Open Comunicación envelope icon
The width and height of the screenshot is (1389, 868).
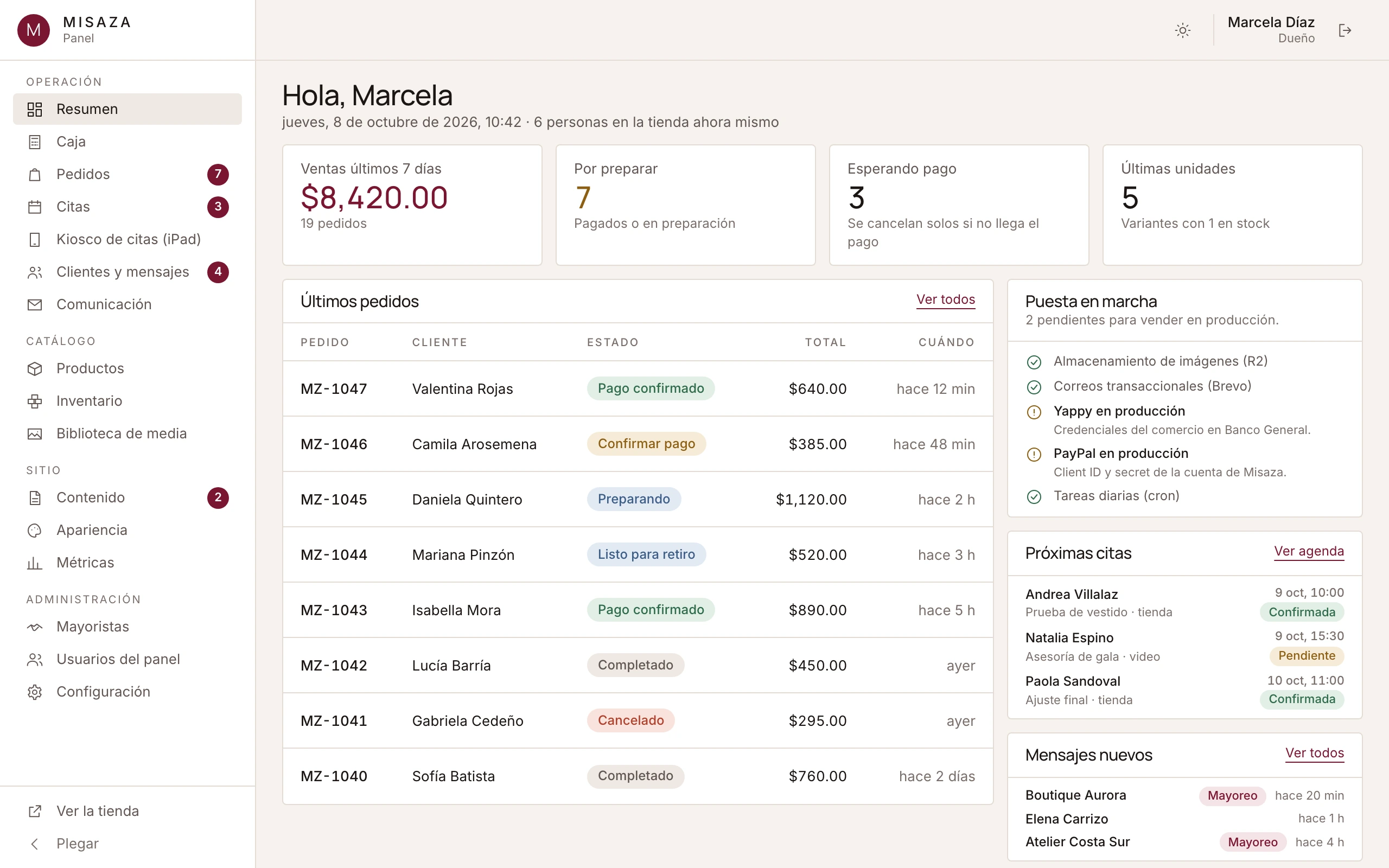(35, 304)
